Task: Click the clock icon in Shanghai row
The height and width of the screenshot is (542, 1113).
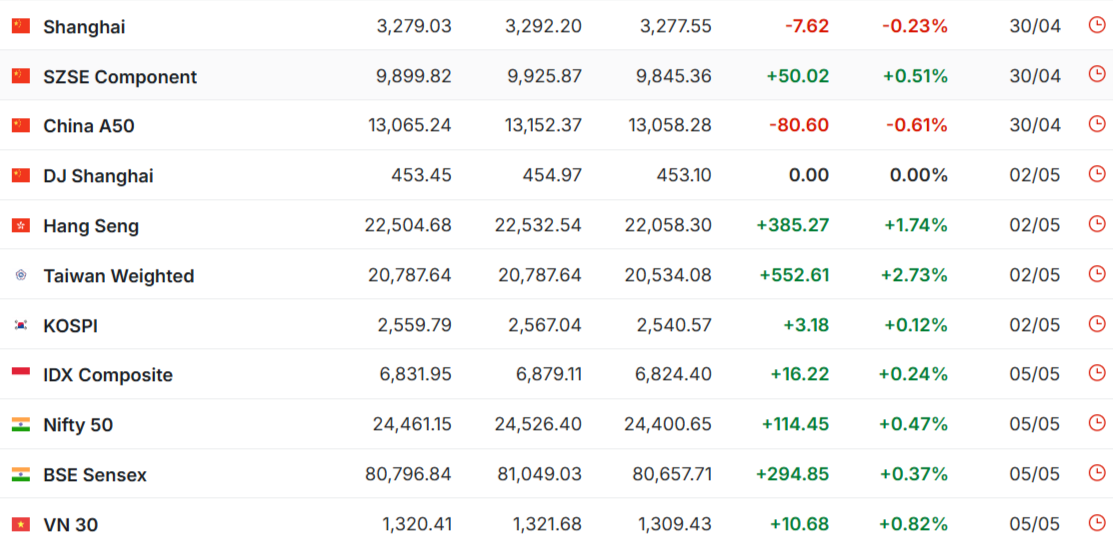Action: click(1097, 25)
